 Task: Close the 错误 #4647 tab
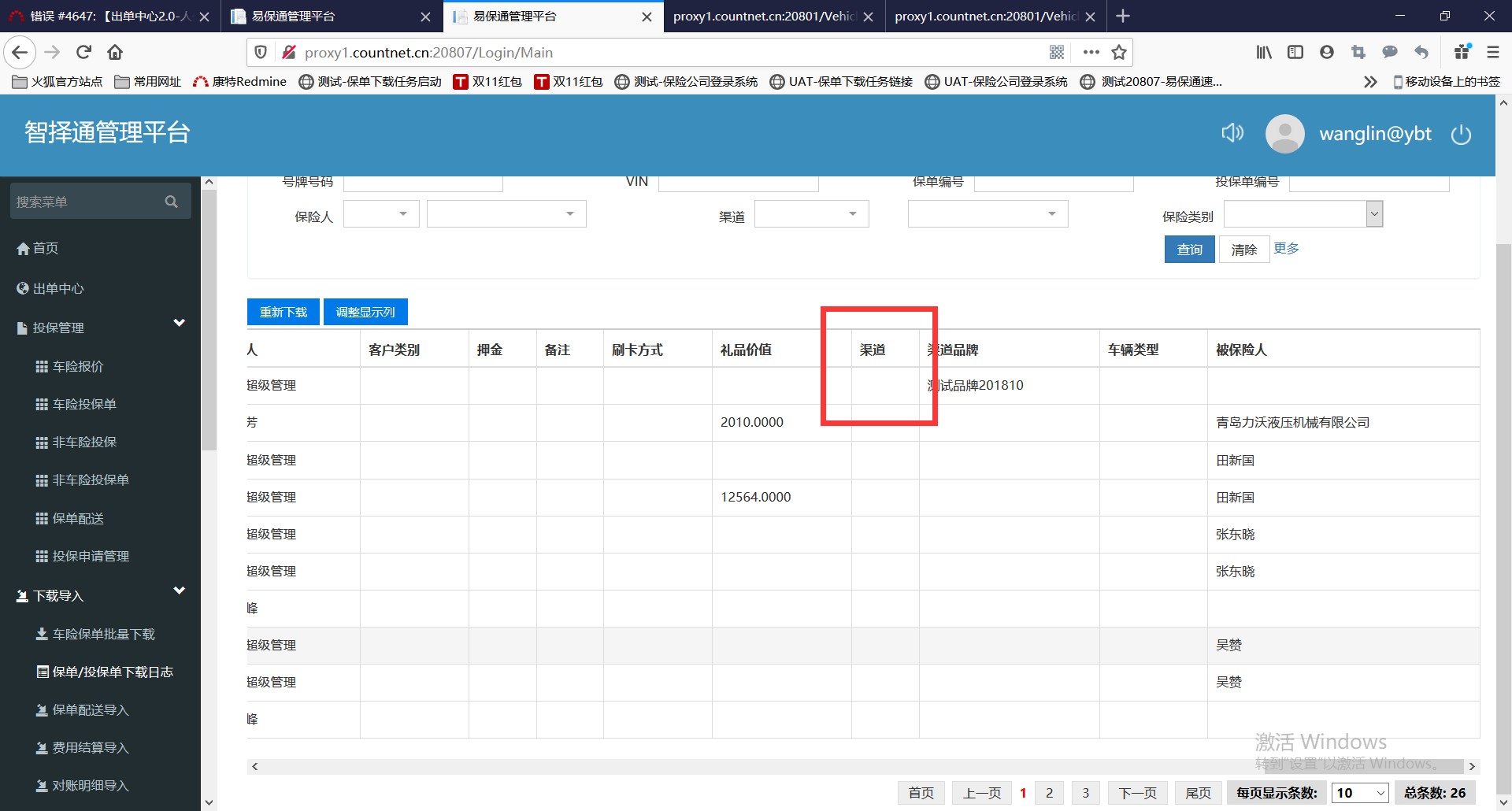pos(204,17)
